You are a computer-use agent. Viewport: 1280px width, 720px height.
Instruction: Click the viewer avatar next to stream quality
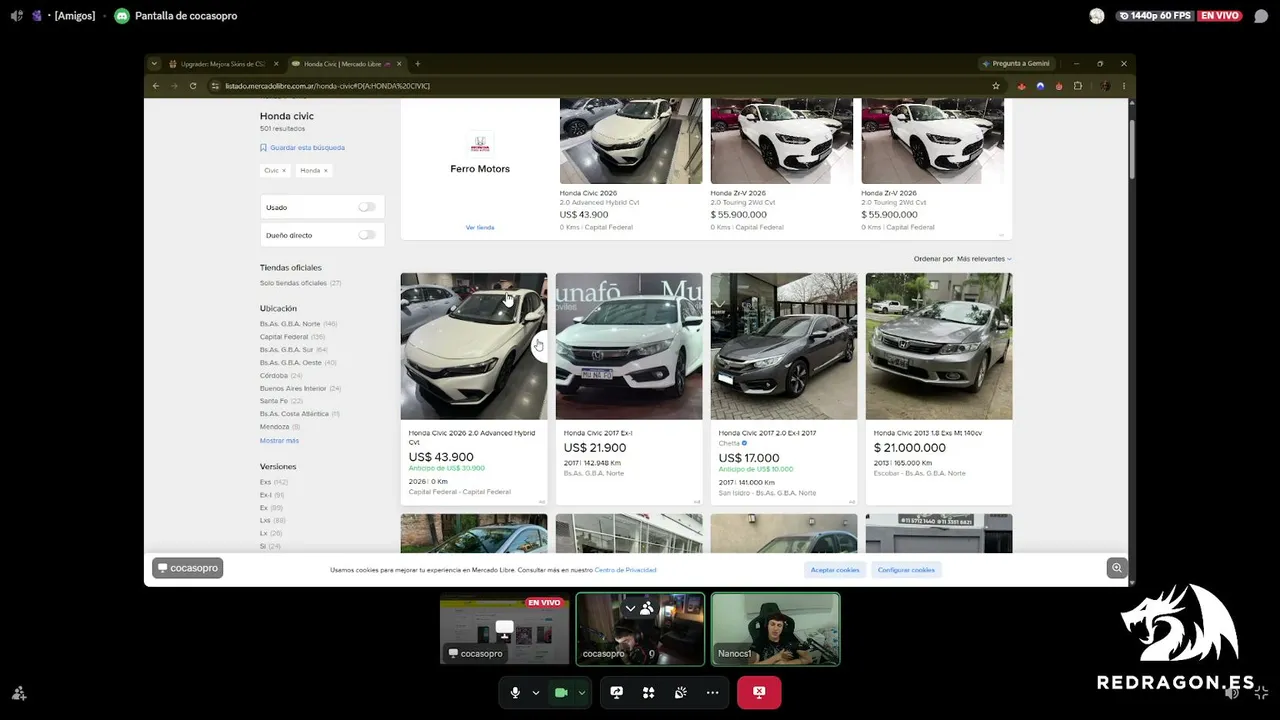pos(1097,16)
